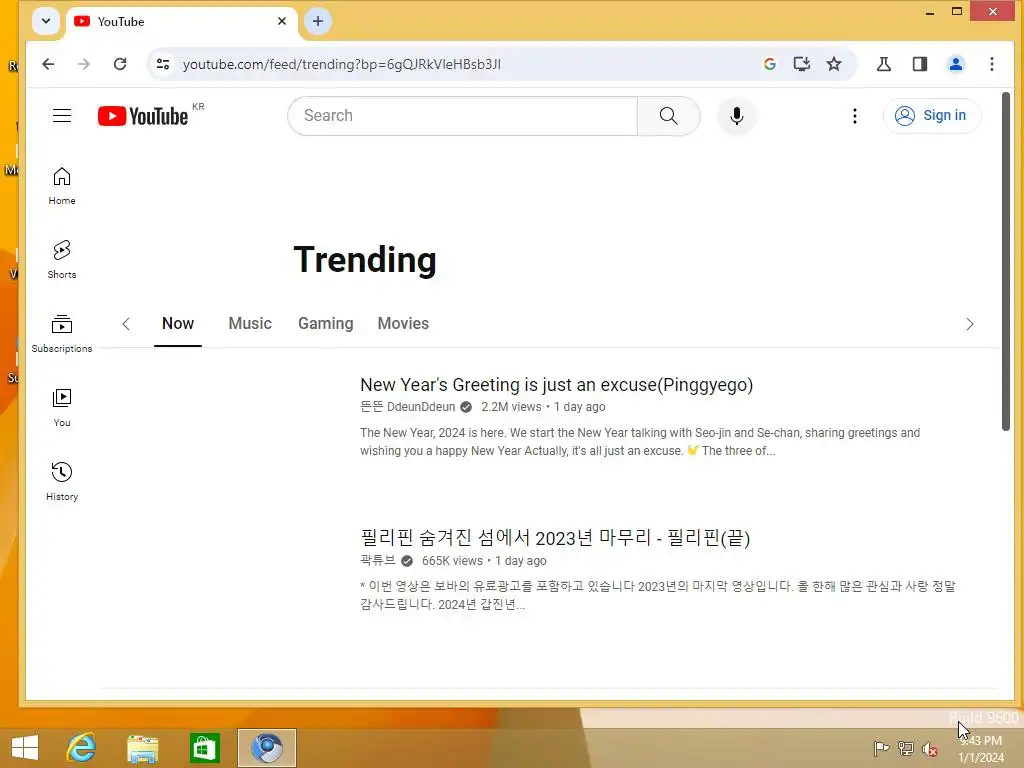Open Chrome Labs flask icon
1024x768 pixels.
pyautogui.click(x=884, y=64)
